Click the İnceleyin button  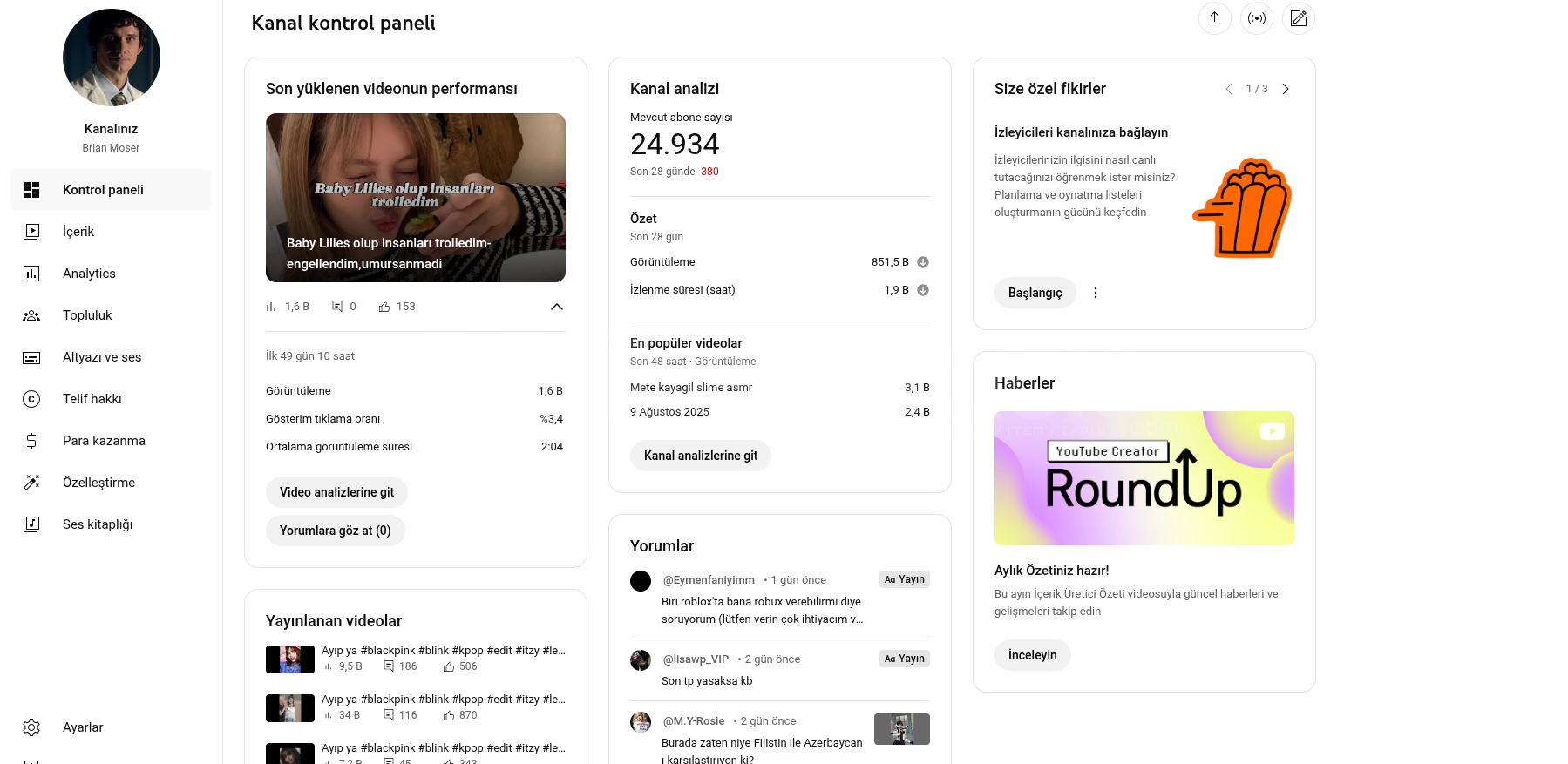point(1033,655)
